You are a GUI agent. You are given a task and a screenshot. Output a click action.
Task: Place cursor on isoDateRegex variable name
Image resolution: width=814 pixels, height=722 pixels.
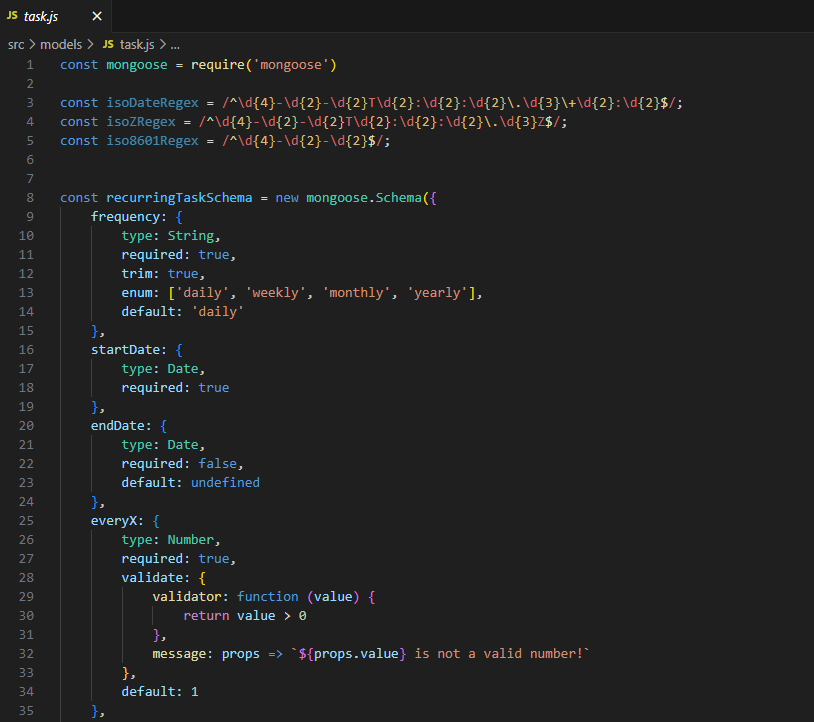coord(148,103)
